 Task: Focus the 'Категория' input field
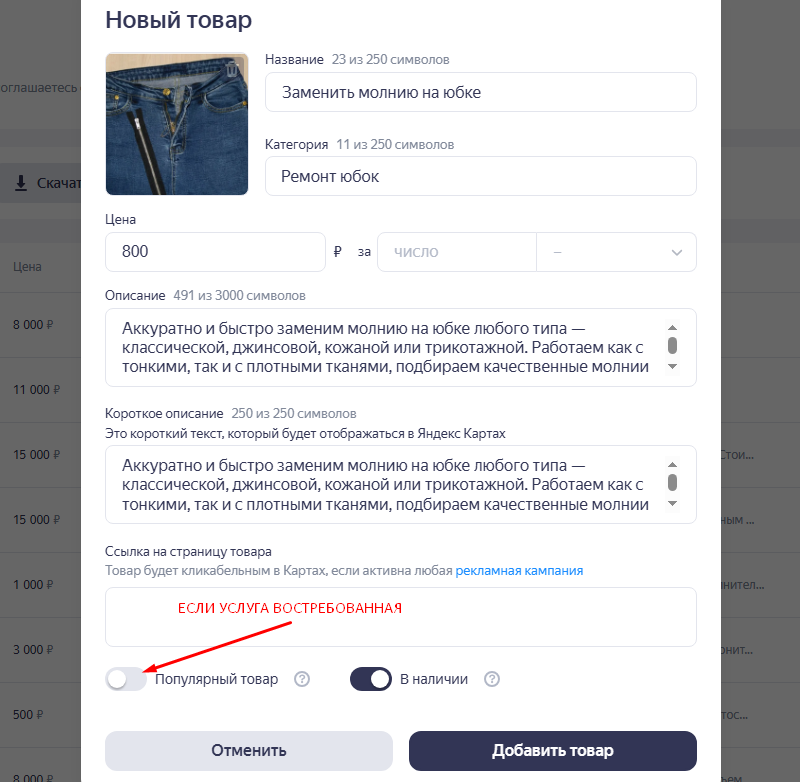pos(480,177)
